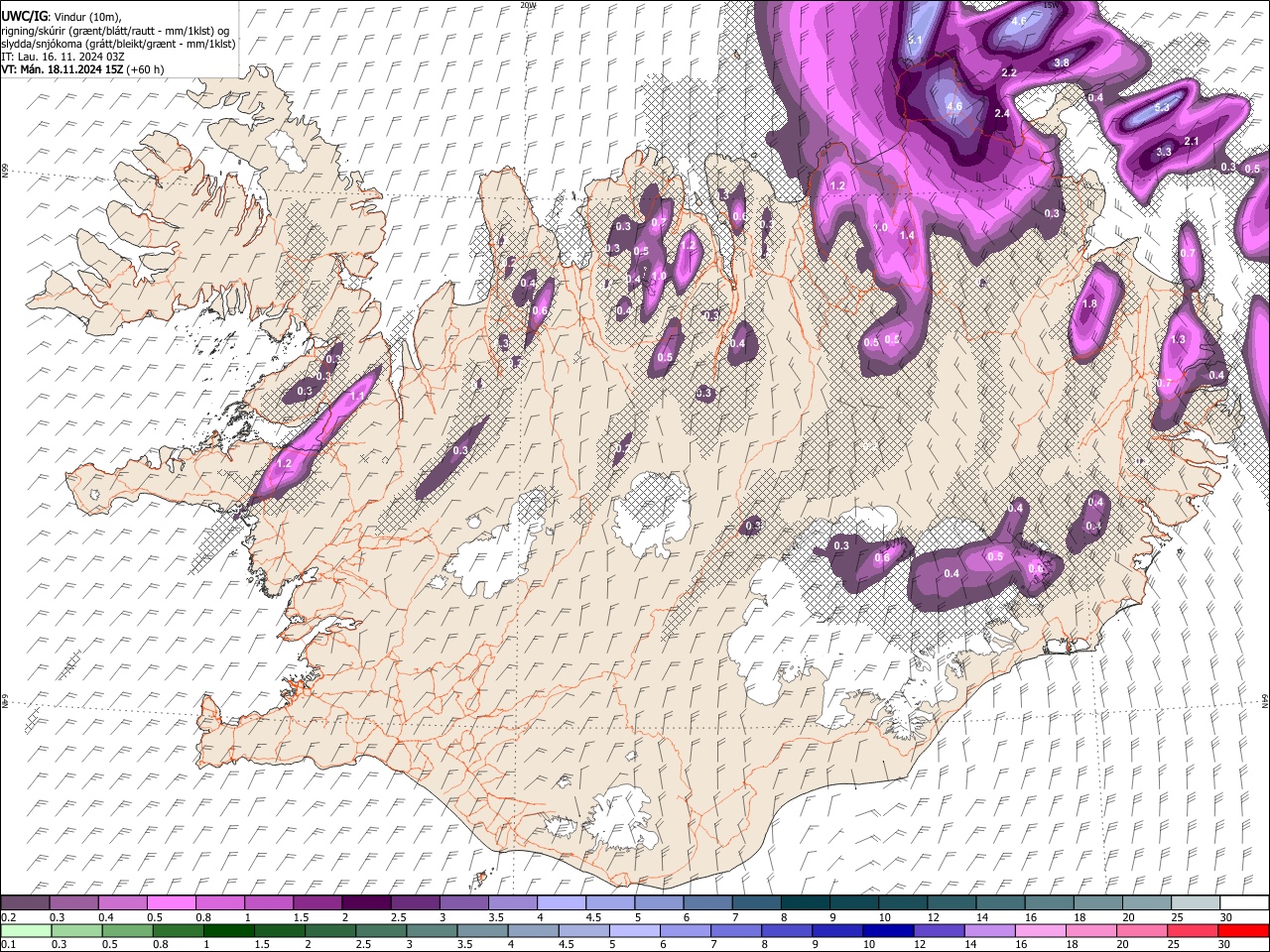Click the 3.3 precipitation value on the map

(x=1165, y=152)
